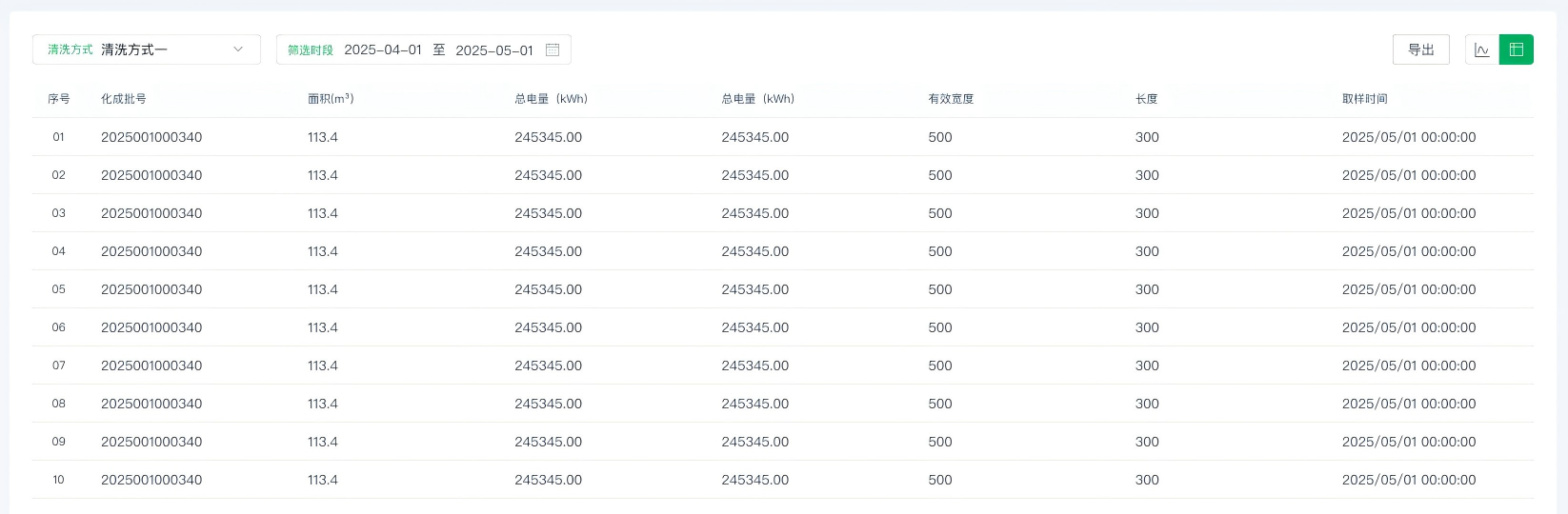
Task: Open the date range calendar icon
Action: coord(553,49)
